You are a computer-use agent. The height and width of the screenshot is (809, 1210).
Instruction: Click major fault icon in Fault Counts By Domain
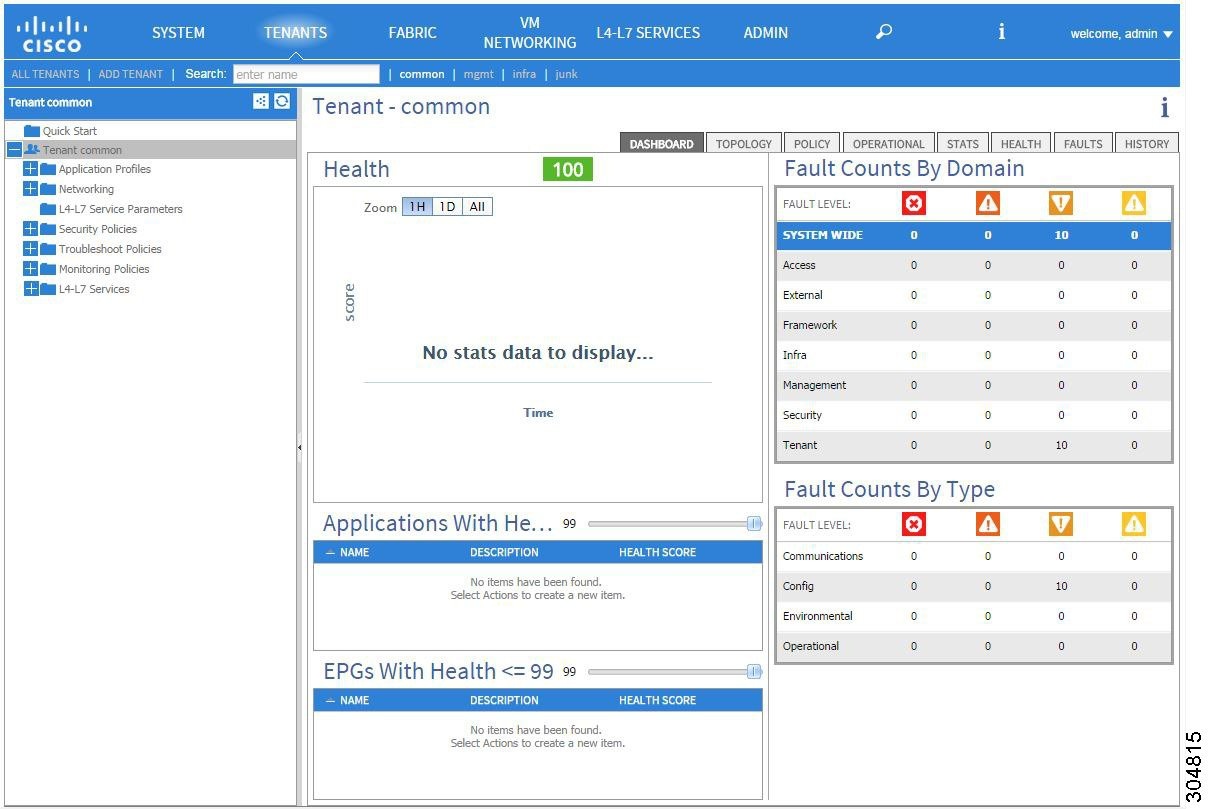click(x=988, y=203)
